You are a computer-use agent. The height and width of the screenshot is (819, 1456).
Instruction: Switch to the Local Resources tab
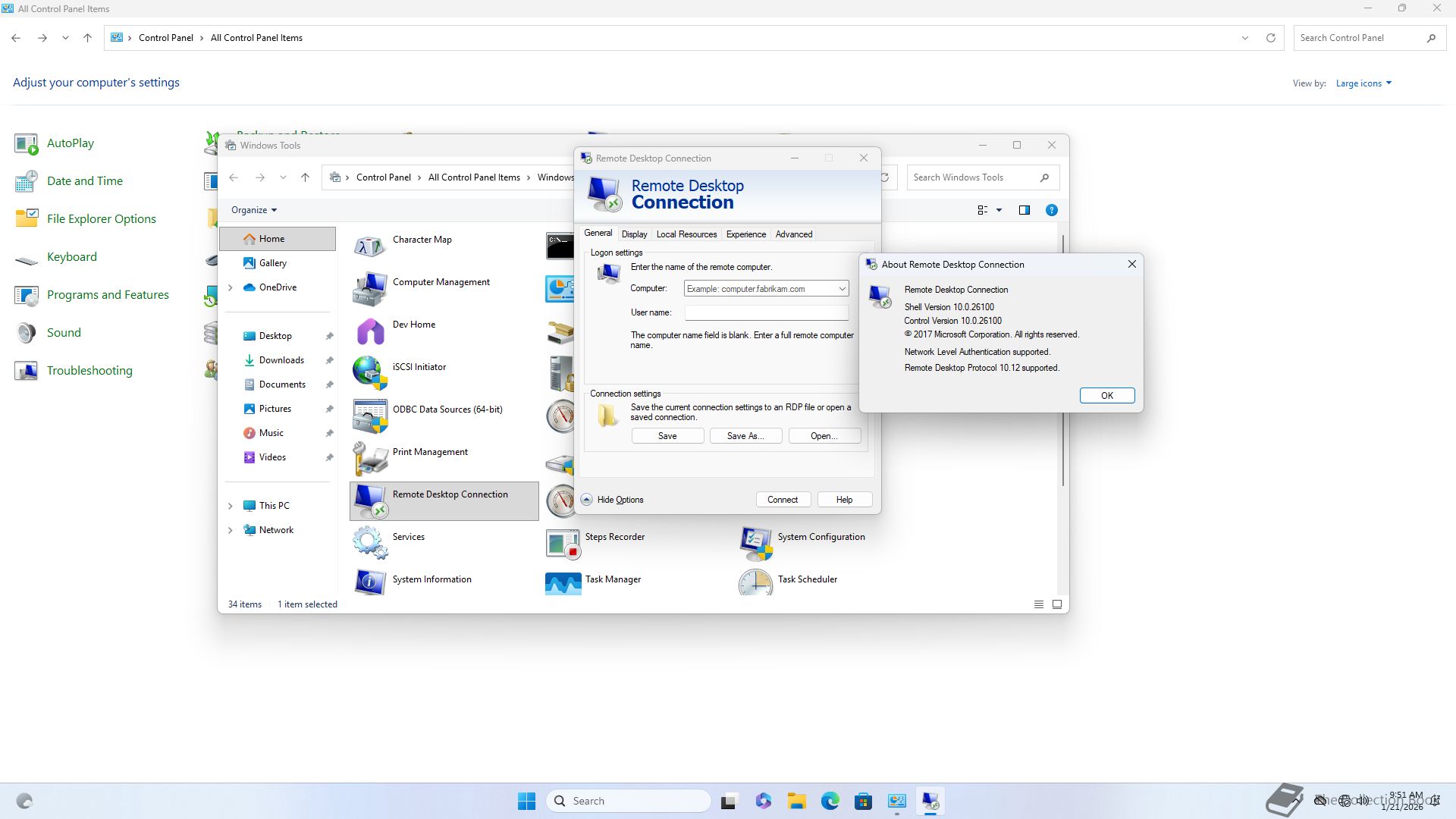tap(686, 234)
